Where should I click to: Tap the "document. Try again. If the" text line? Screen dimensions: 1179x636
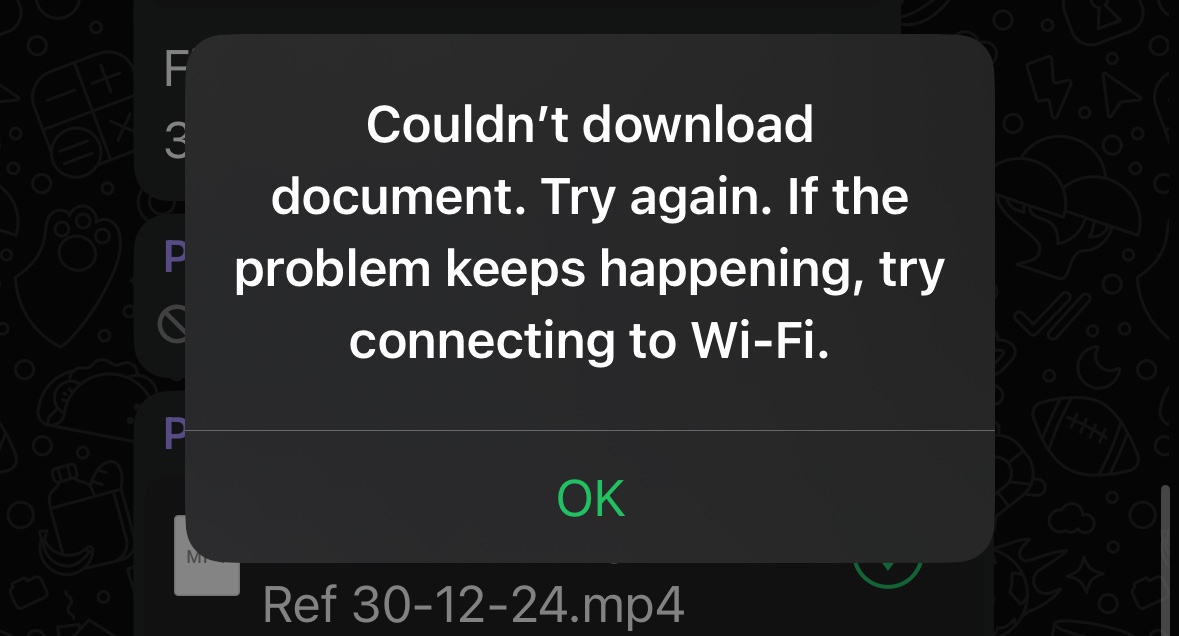click(590, 196)
